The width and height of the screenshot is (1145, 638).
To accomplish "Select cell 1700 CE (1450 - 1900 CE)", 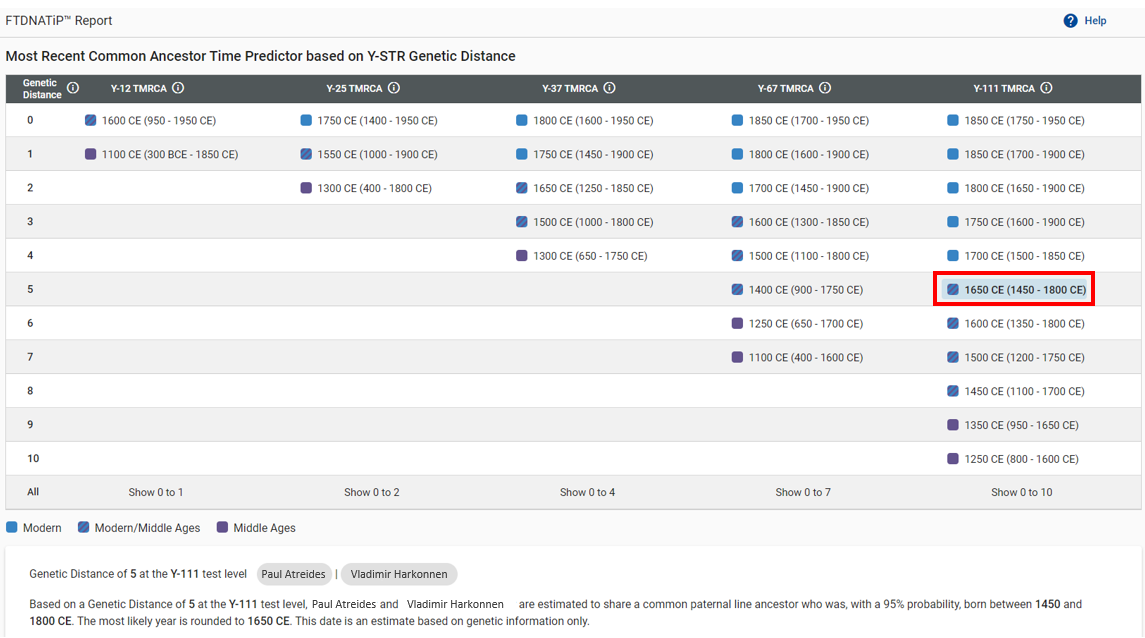I will coord(800,188).
